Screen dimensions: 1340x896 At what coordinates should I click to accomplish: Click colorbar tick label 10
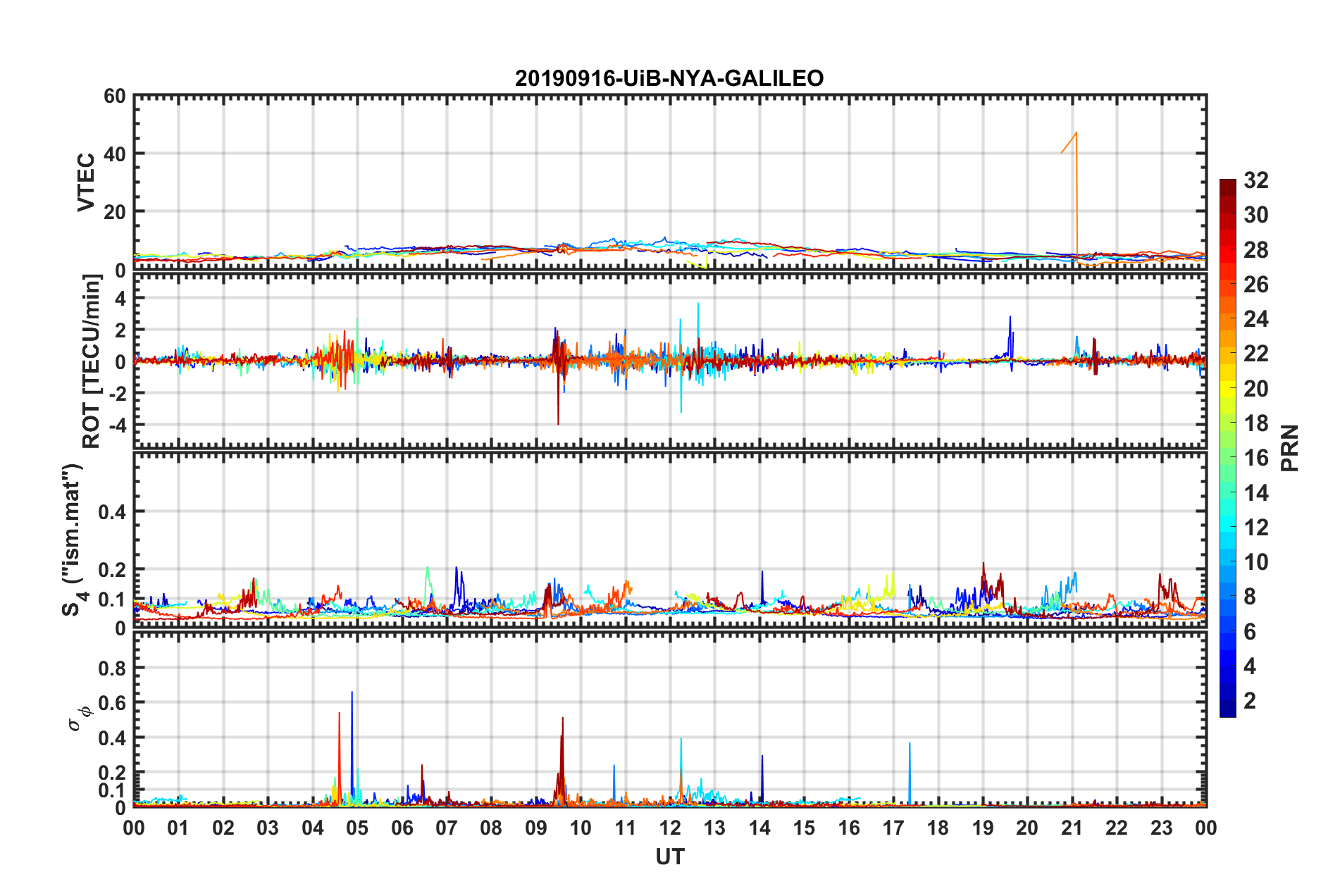click(1256, 562)
